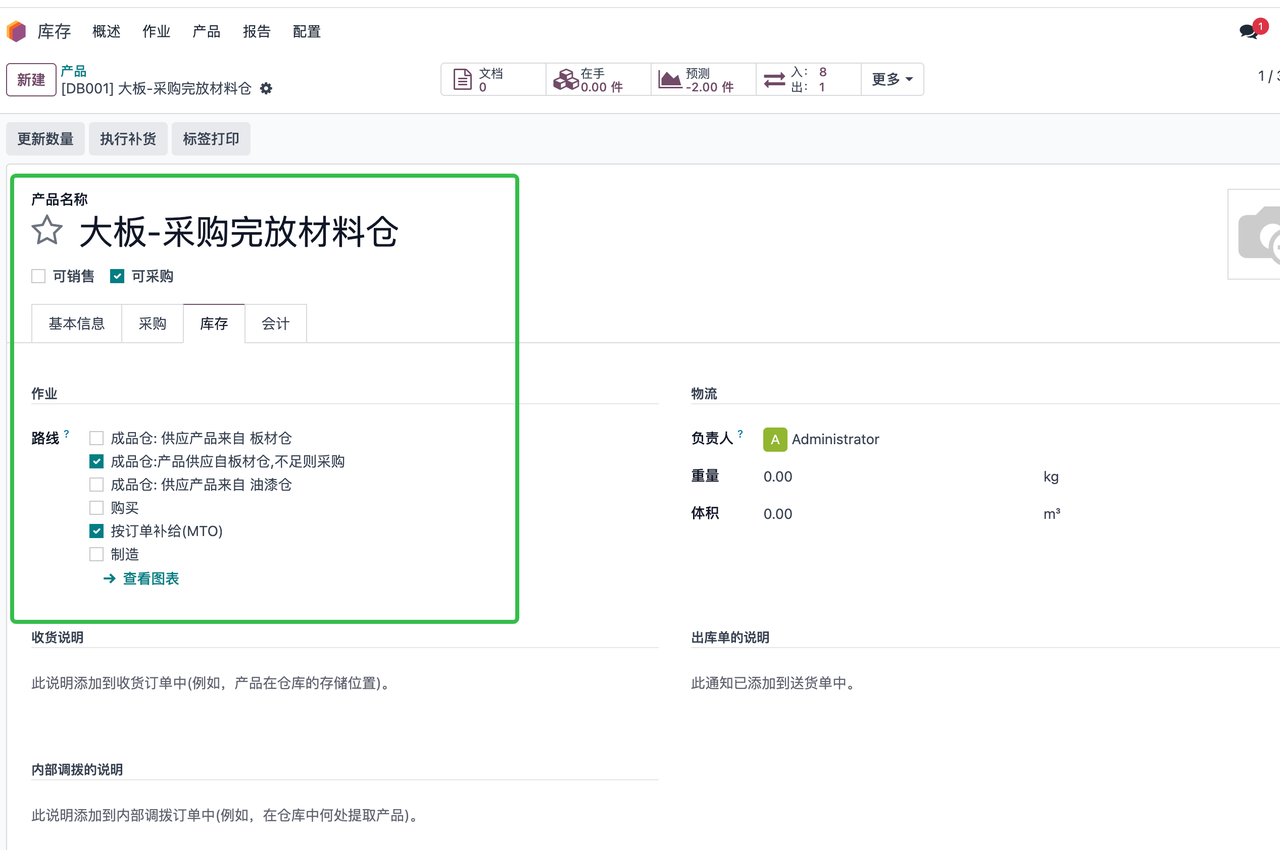
Task: Mark product as favorite with star icon
Action: pos(47,231)
